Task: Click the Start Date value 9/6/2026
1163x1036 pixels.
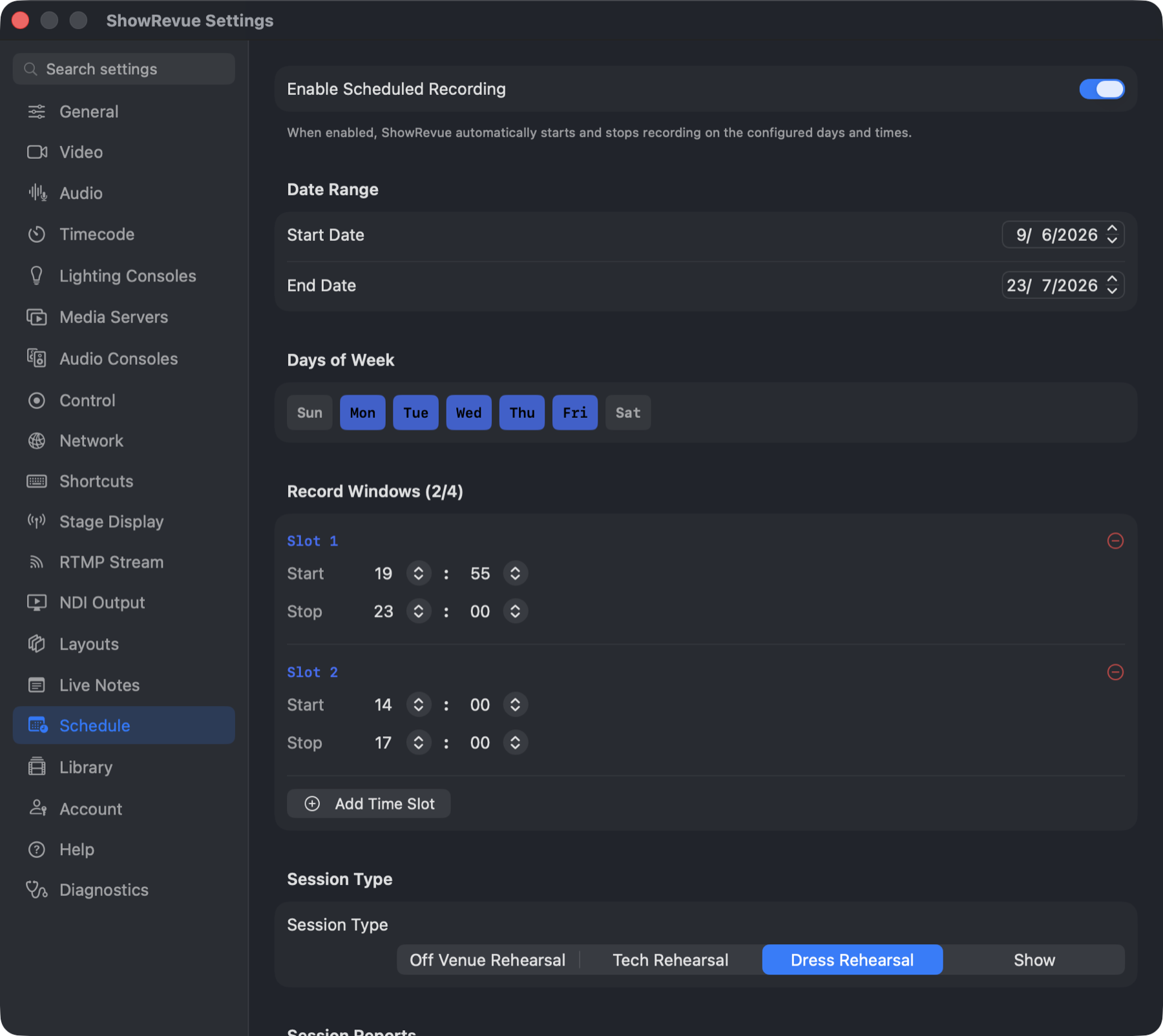Action: coord(1056,234)
